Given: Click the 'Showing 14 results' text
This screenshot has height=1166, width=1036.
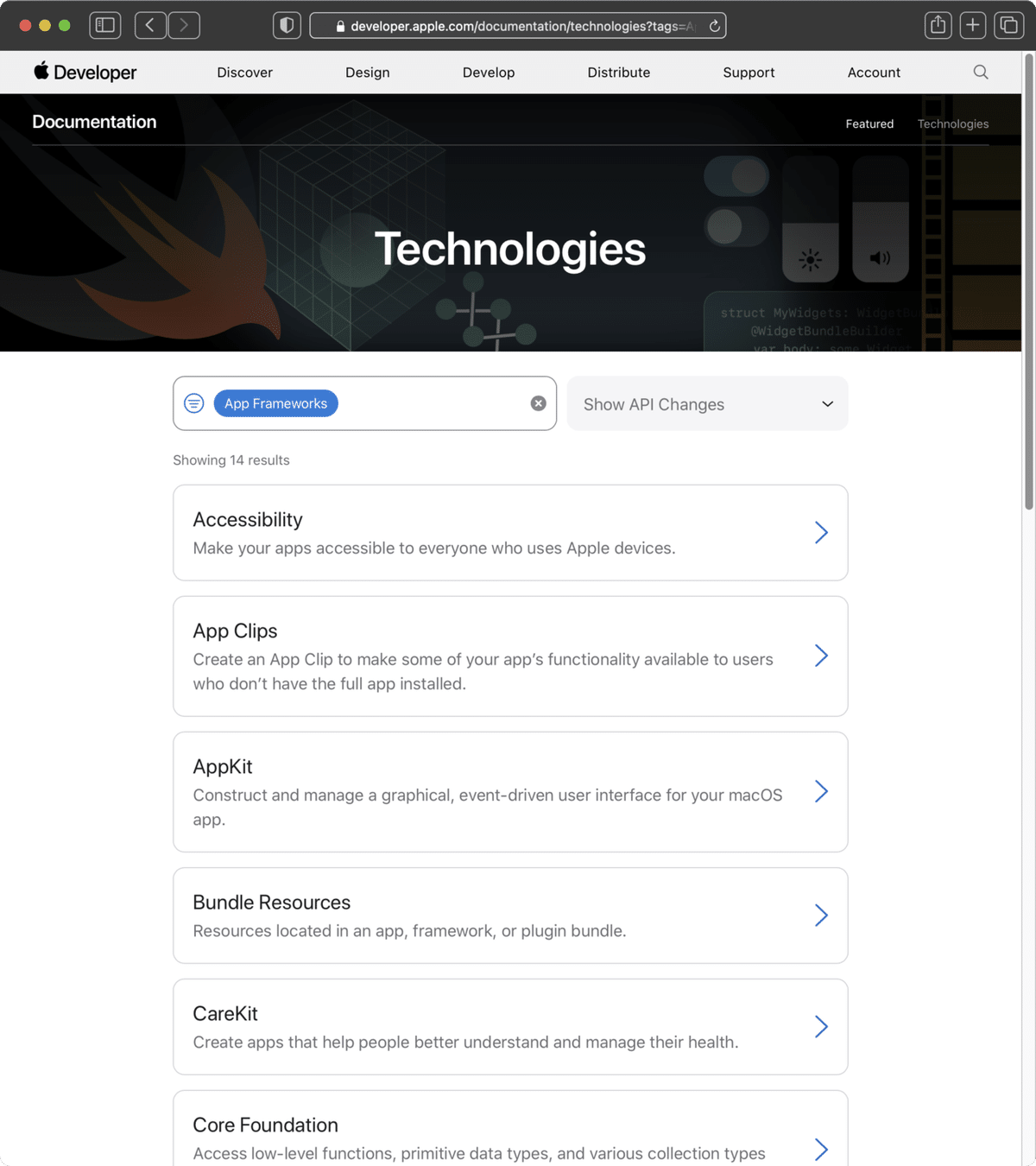Looking at the screenshot, I should [x=231, y=460].
